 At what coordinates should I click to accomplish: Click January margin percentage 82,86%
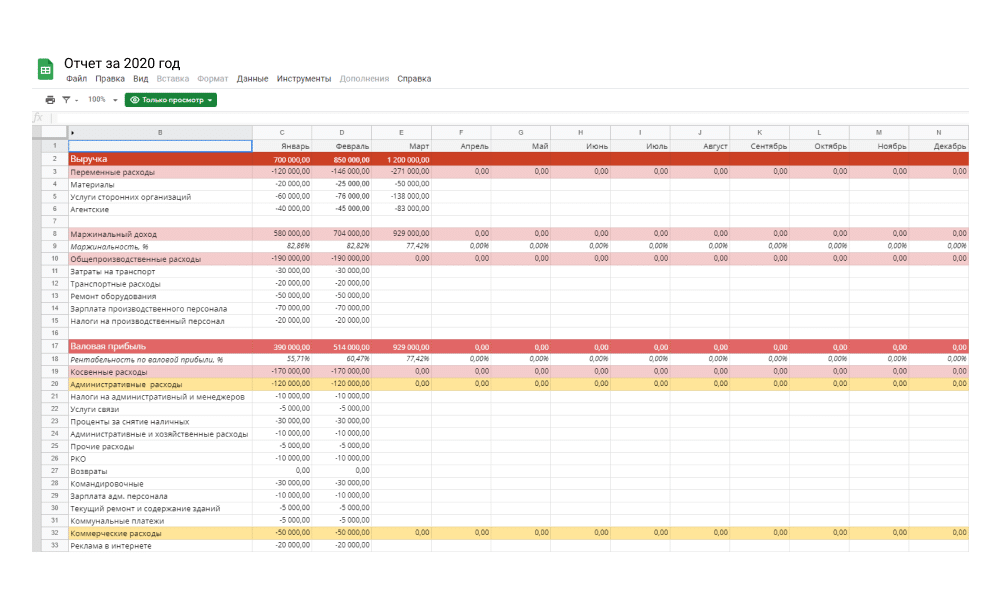tap(282, 246)
